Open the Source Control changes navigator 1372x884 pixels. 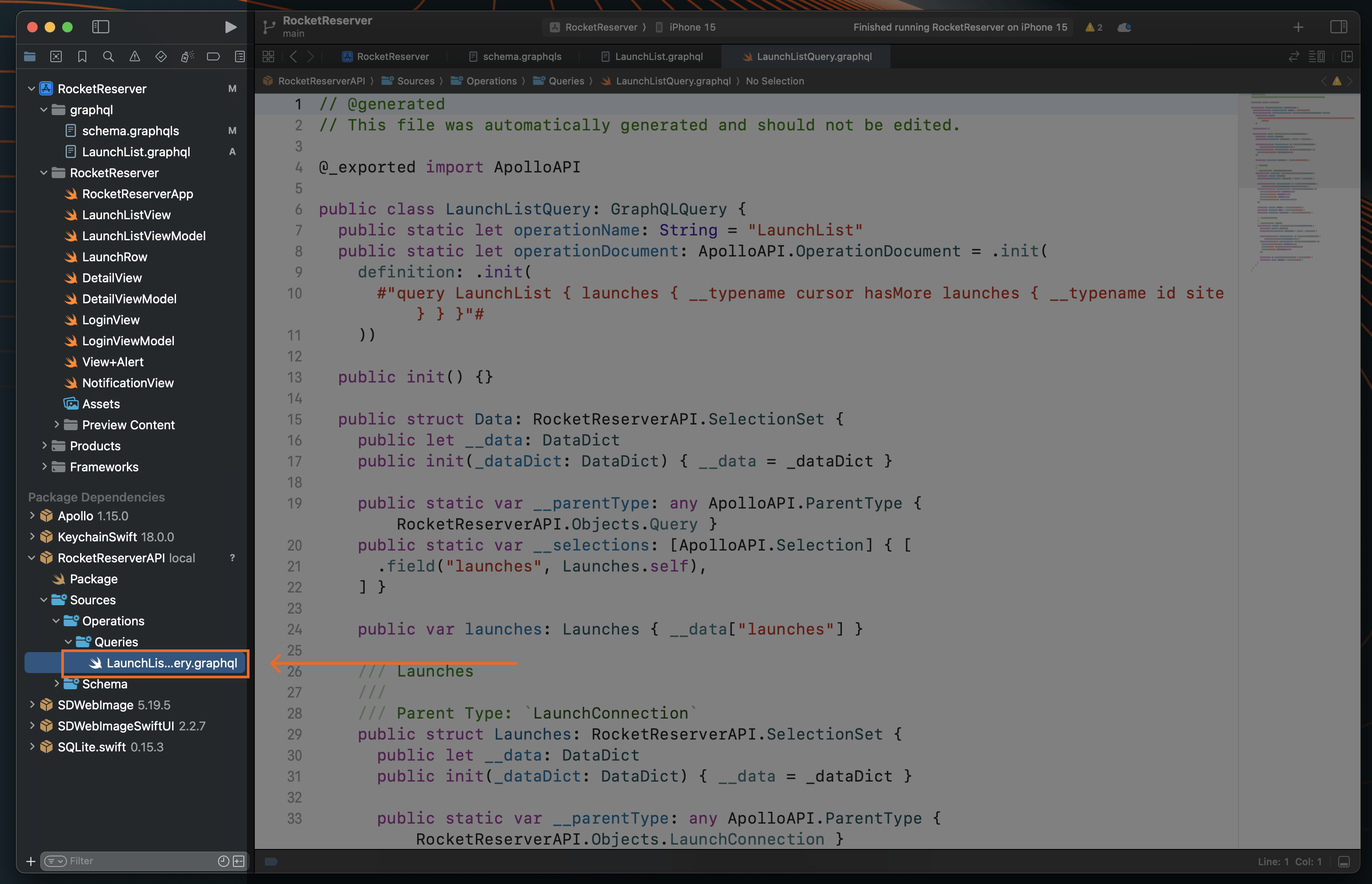(56, 56)
